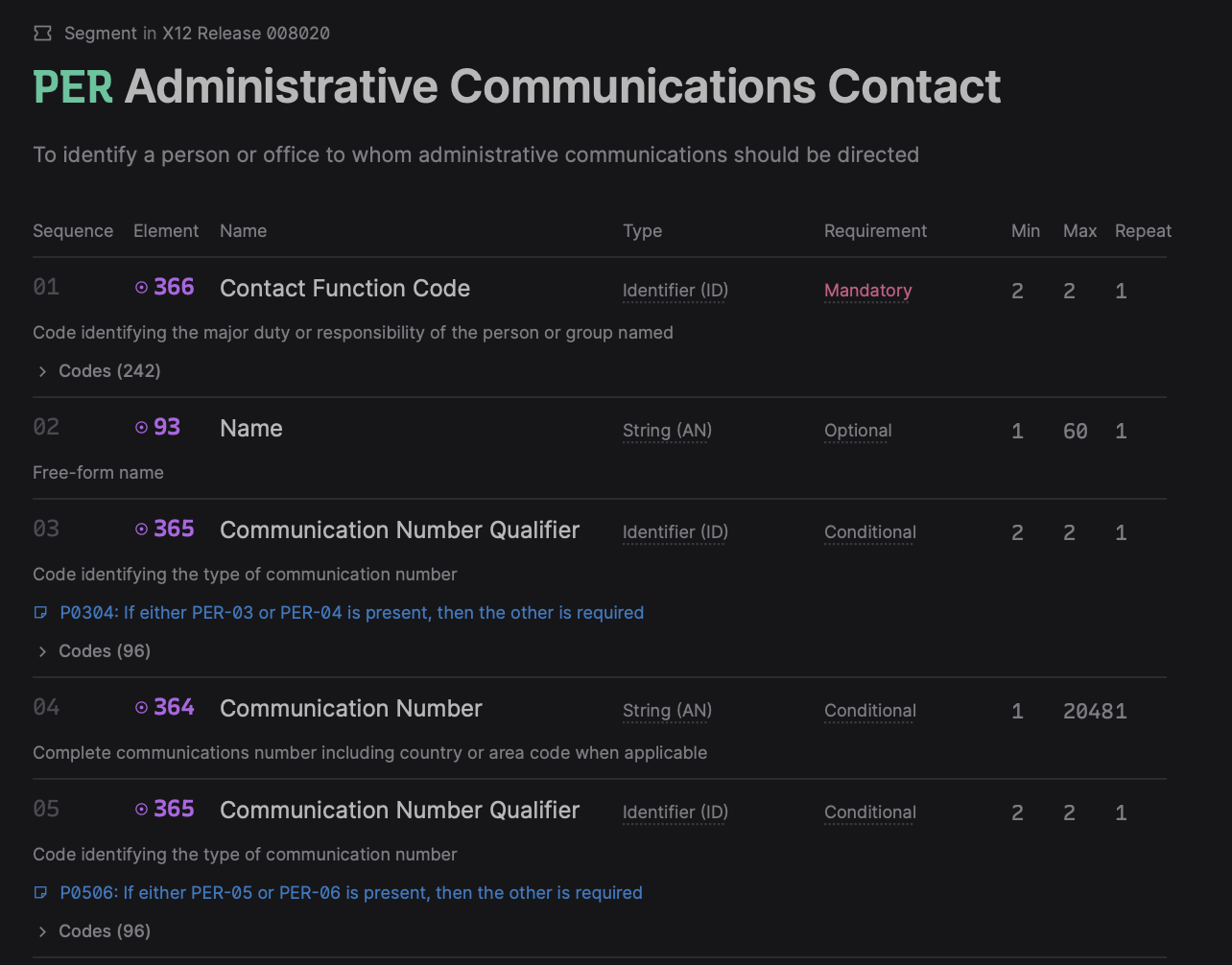This screenshot has height=965, width=1232.
Task: Click String (AN) type for Communication Number
Action: pyautogui.click(x=668, y=711)
